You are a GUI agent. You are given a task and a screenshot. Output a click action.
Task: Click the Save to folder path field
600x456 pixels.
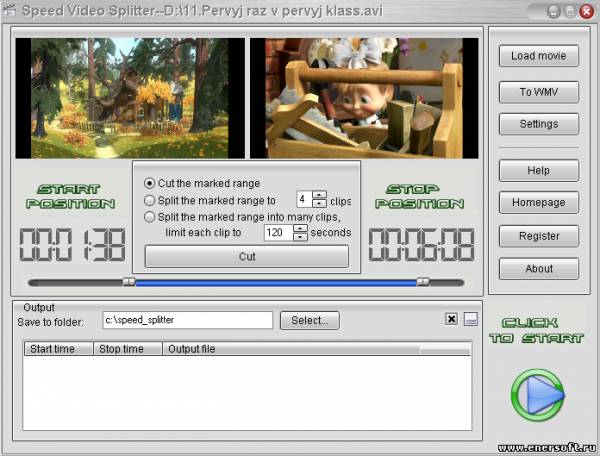tap(188, 320)
